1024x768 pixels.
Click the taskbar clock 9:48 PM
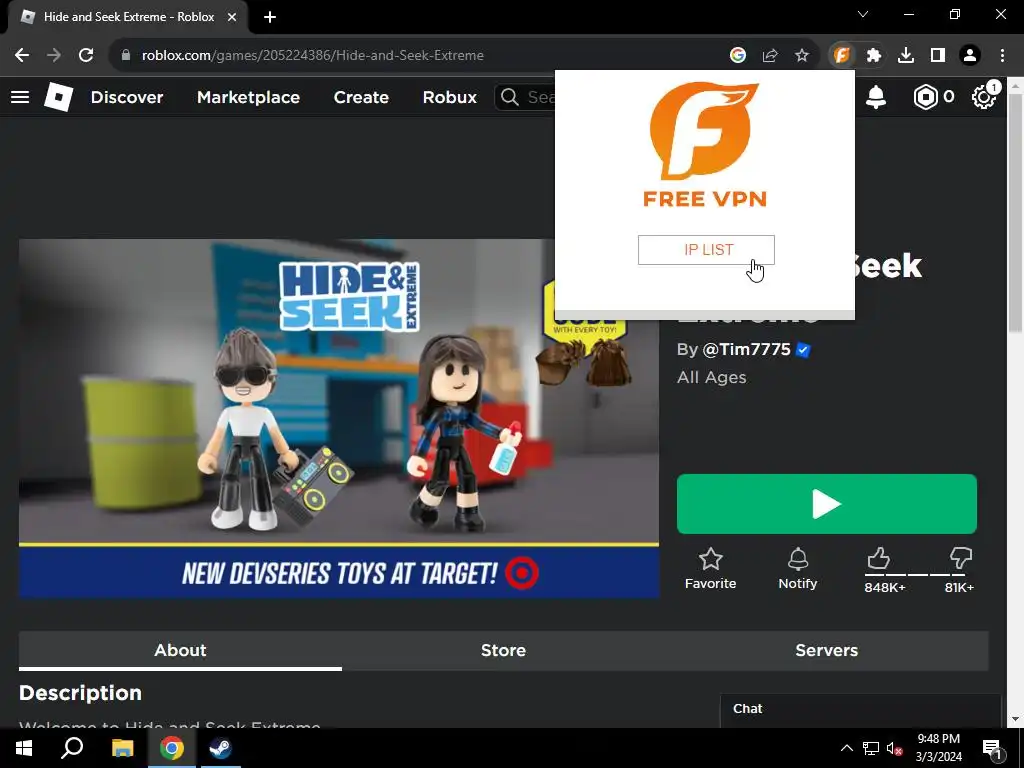click(938, 739)
